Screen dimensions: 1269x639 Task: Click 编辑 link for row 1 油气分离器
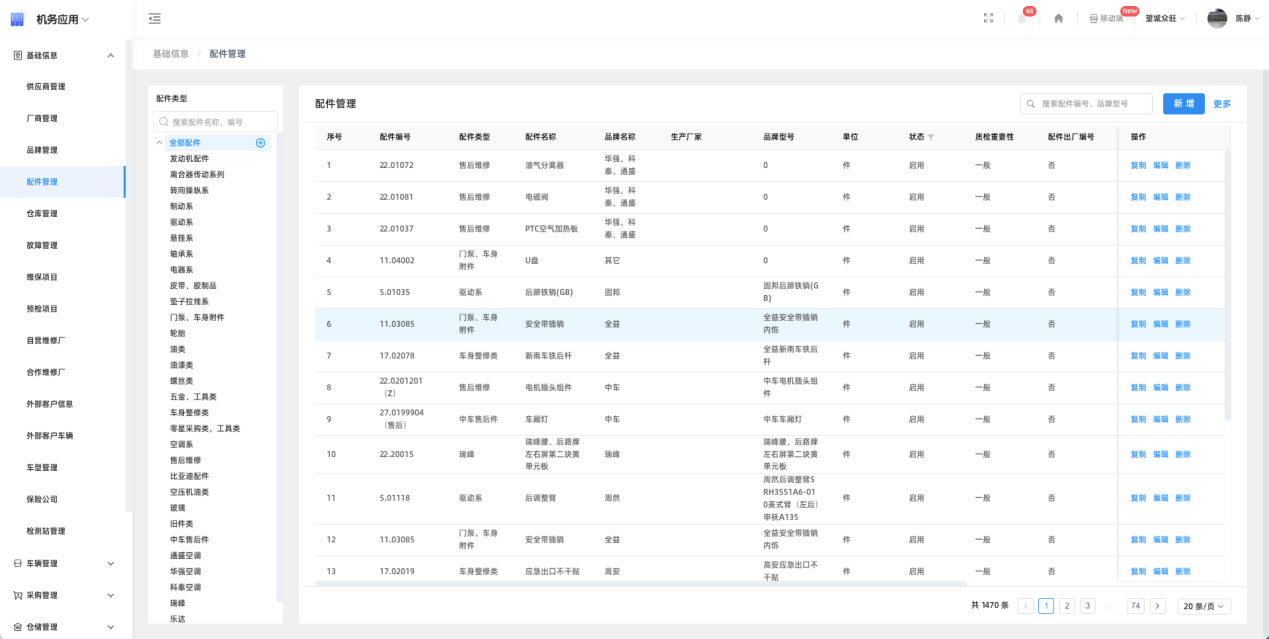tap(1160, 165)
